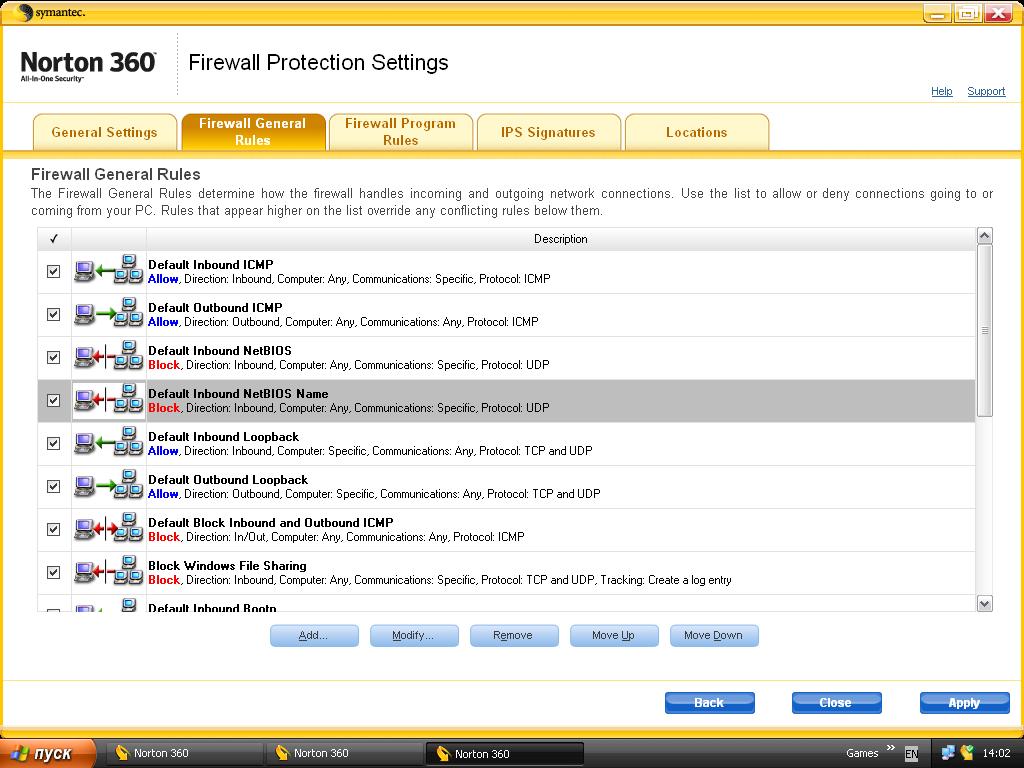Select the Firewall General Rules tab
The height and width of the screenshot is (768, 1024).
coord(253,132)
